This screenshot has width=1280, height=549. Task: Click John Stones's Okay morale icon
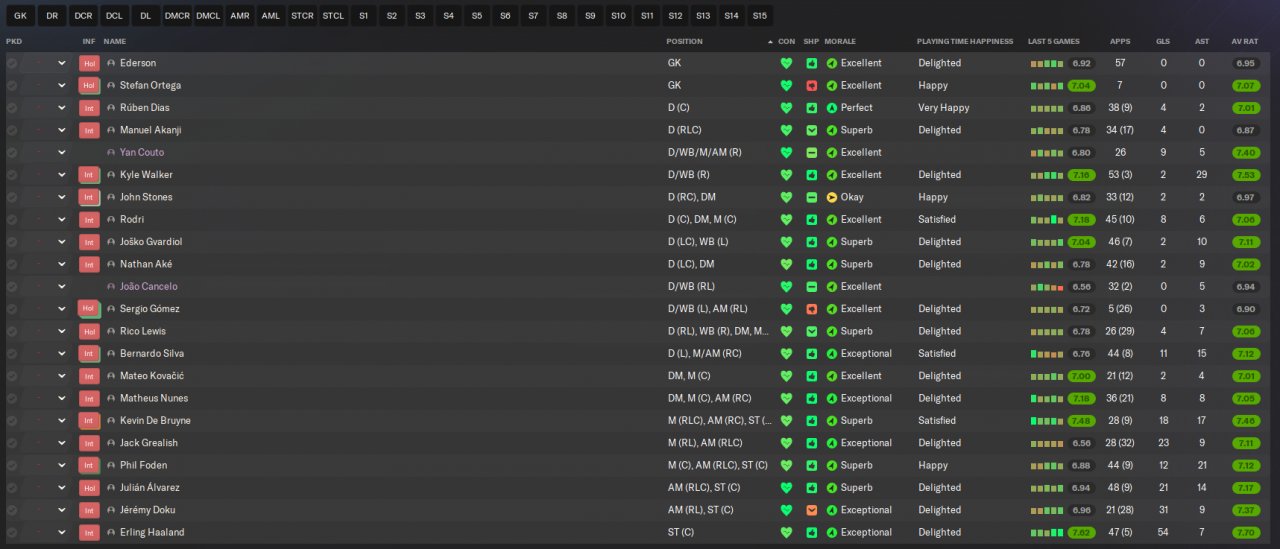(x=832, y=197)
